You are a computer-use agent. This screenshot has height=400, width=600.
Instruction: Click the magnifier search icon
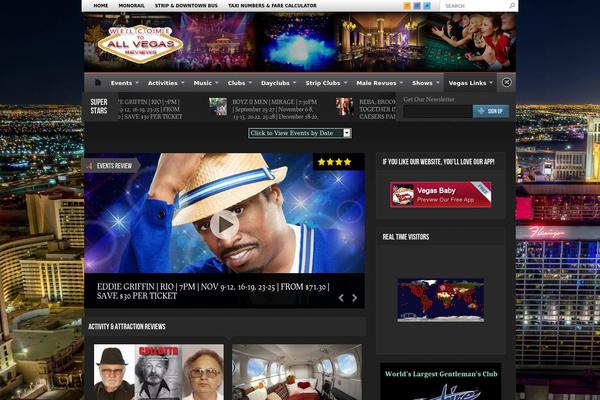coord(512,6)
